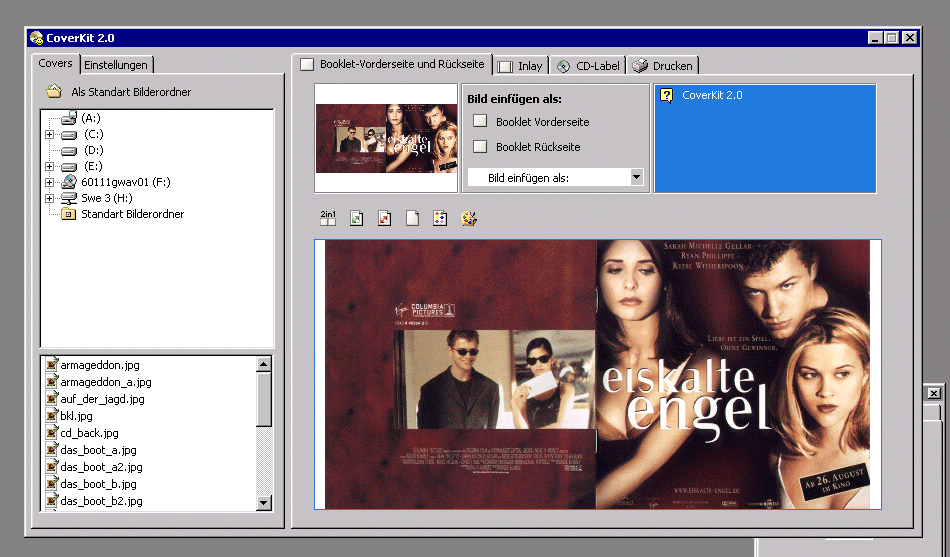This screenshot has width=950, height=557.
Task: Click the CD drive icon for F:
Action: pyautogui.click(x=68, y=182)
